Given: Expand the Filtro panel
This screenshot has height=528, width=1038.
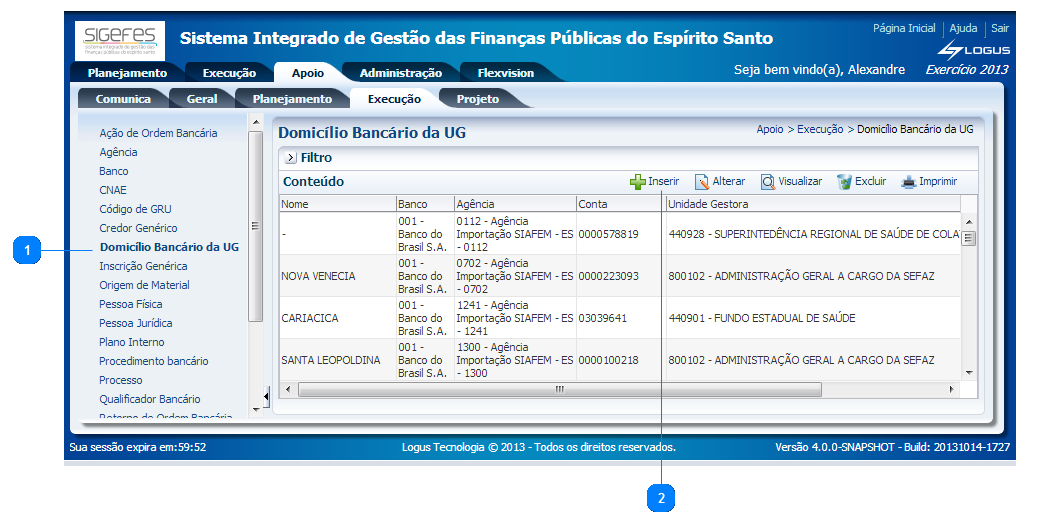Looking at the screenshot, I should pyautogui.click(x=290, y=158).
